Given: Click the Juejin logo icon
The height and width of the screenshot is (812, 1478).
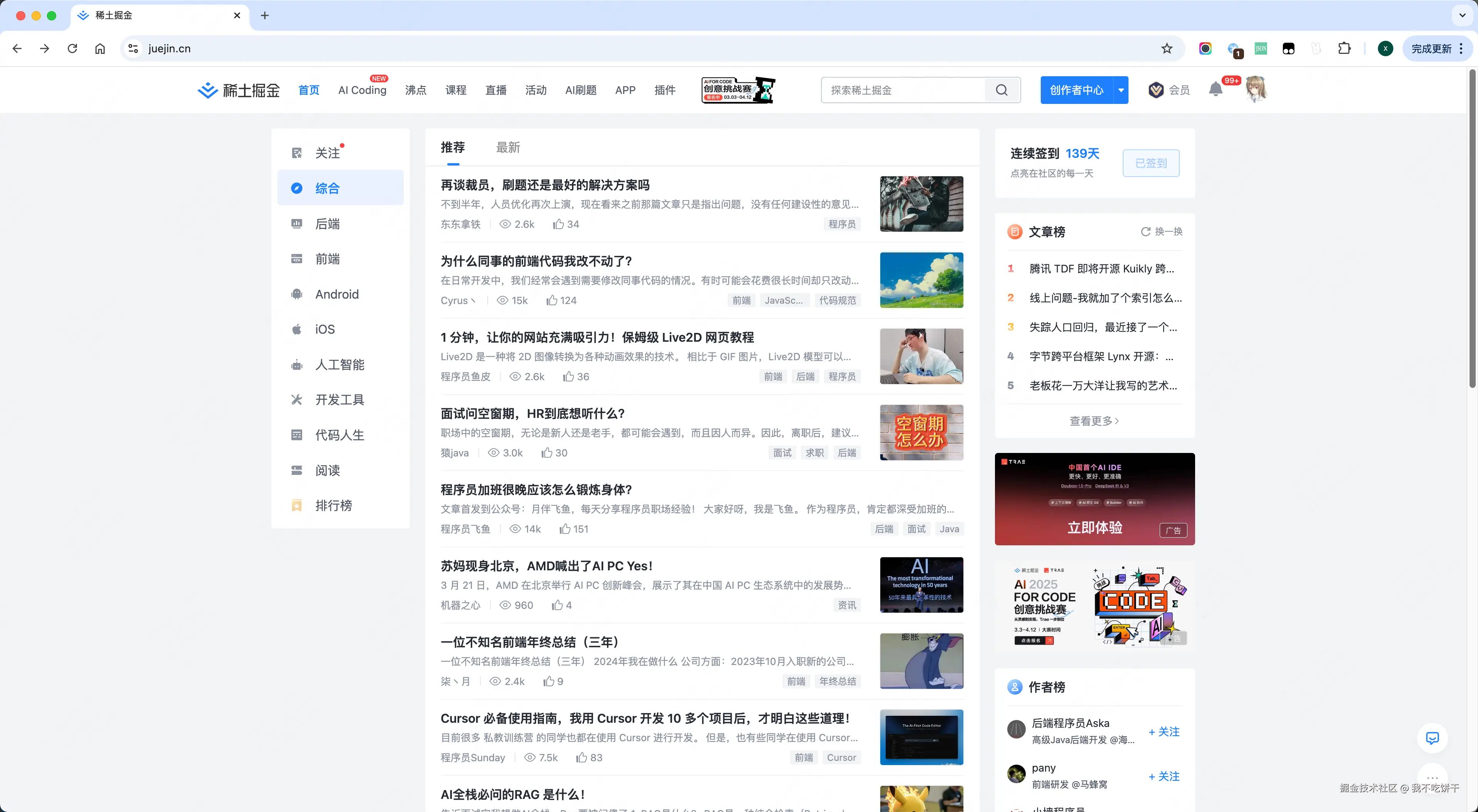Looking at the screenshot, I should pyautogui.click(x=208, y=90).
